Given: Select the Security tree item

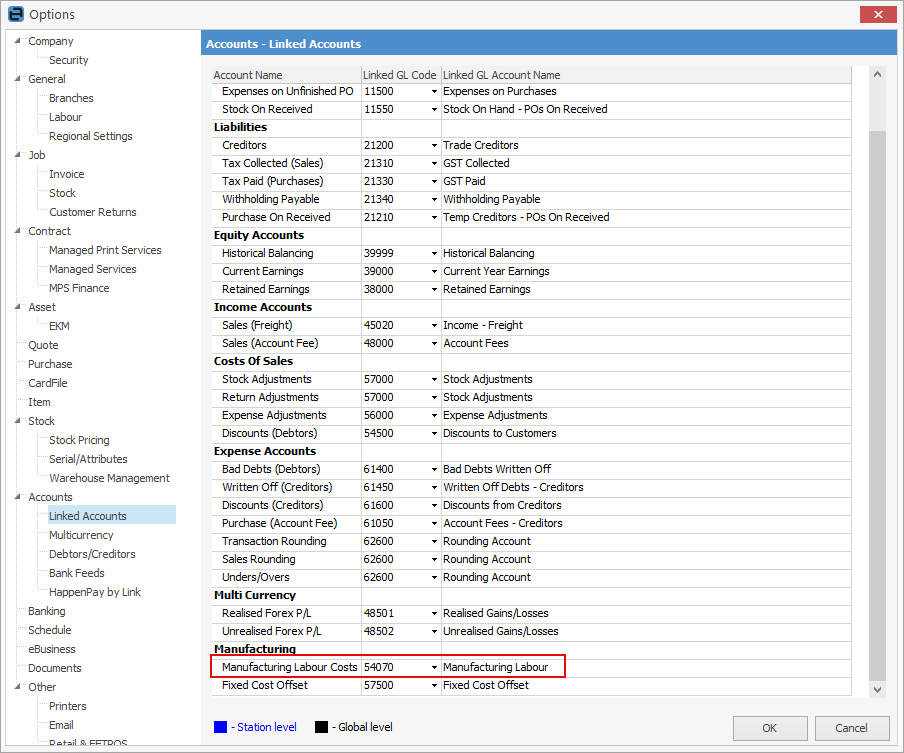Looking at the screenshot, I should [x=69, y=60].
